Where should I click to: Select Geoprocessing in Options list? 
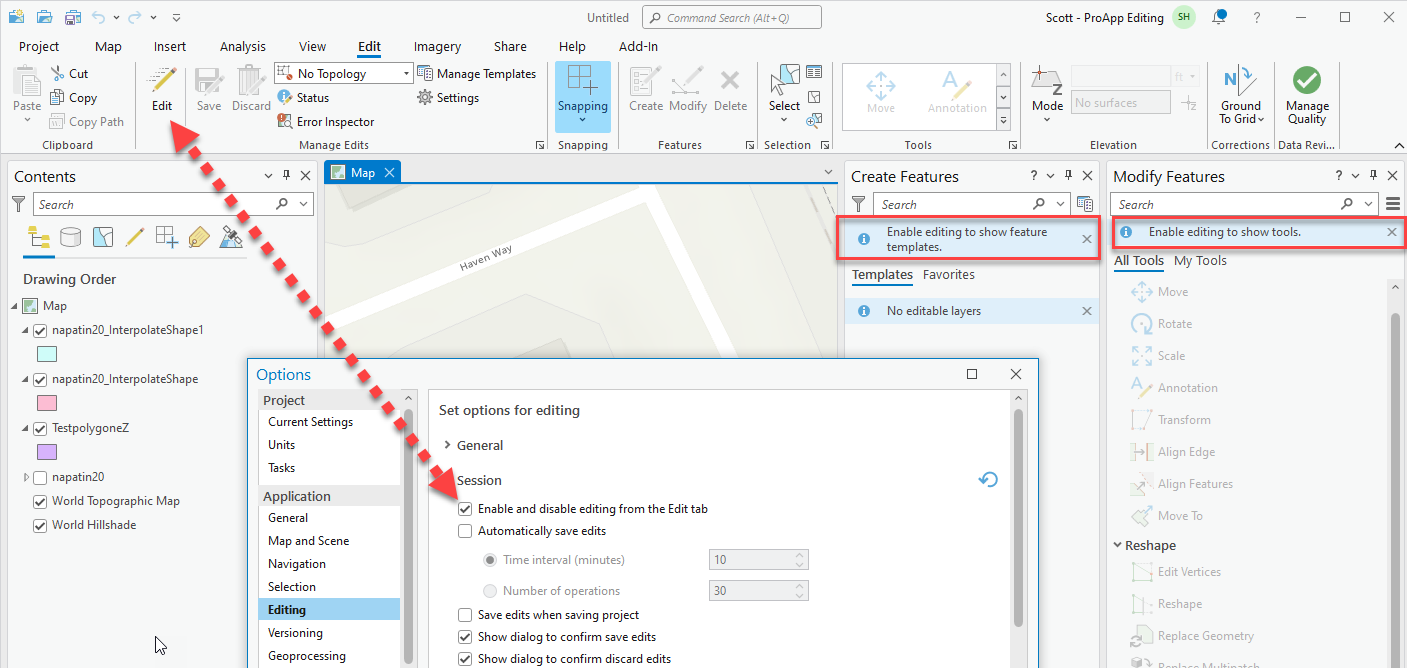coord(307,656)
